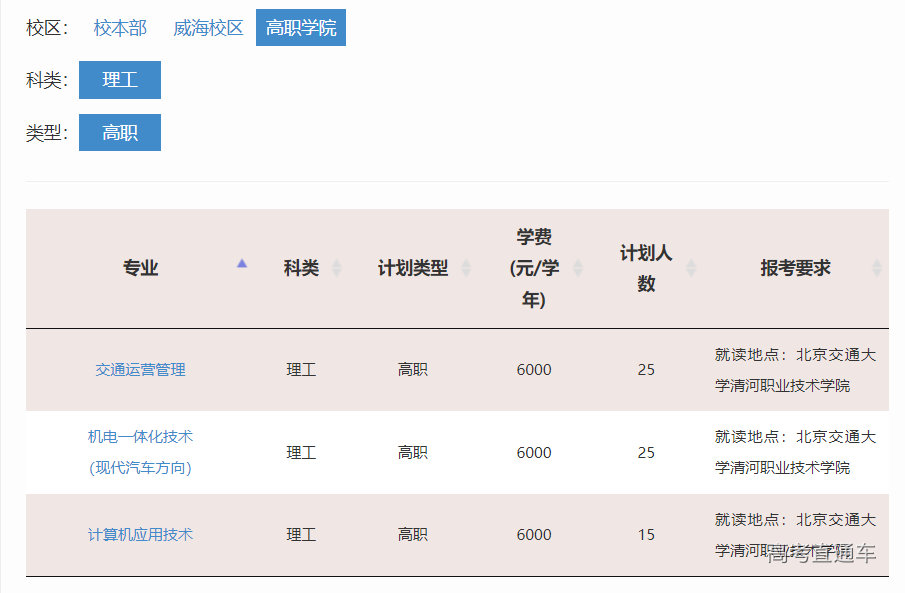This screenshot has width=905, height=593.
Task: Select the 高职学院 campus tab
Action: coord(300,28)
